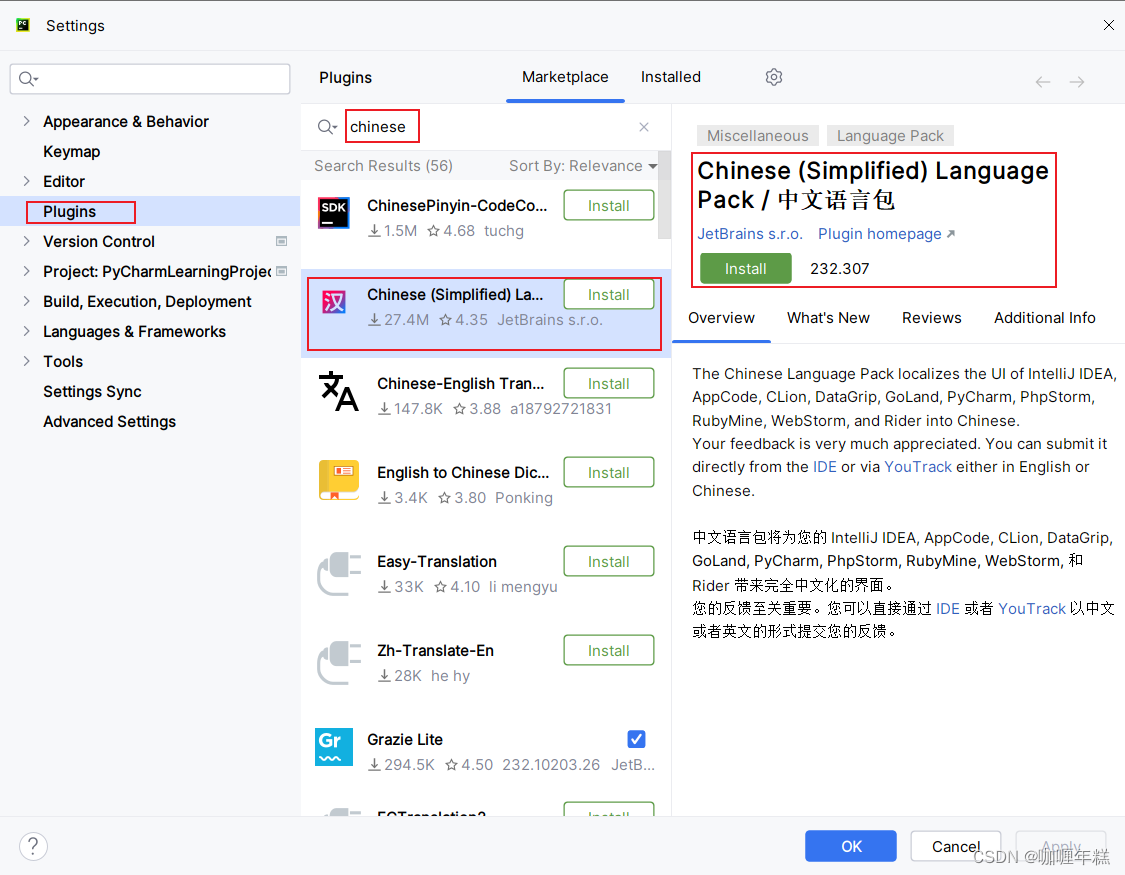The width and height of the screenshot is (1125, 875).
Task: Open the Overview tab
Action: (721, 318)
